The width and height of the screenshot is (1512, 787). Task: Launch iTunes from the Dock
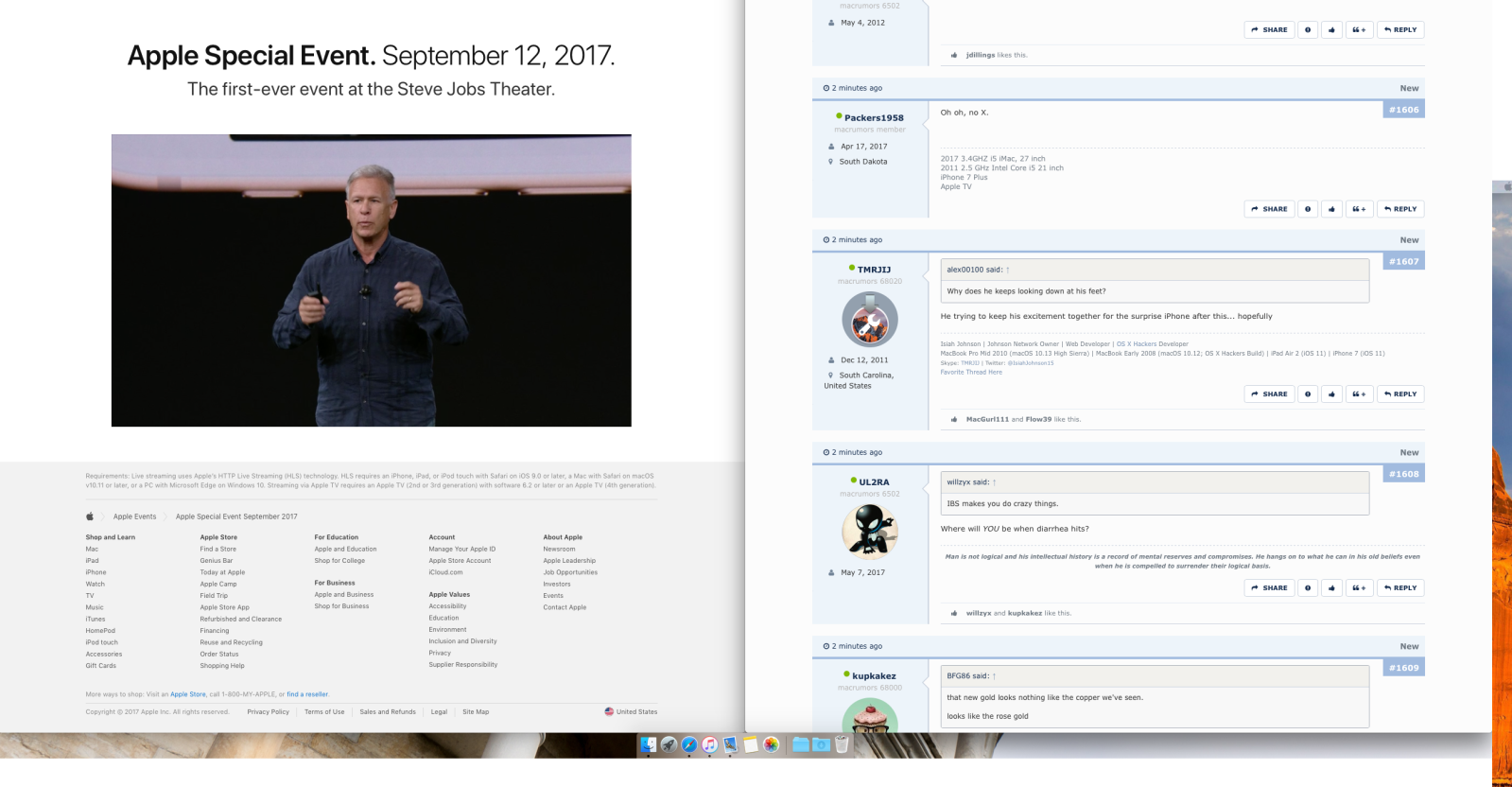[709, 745]
